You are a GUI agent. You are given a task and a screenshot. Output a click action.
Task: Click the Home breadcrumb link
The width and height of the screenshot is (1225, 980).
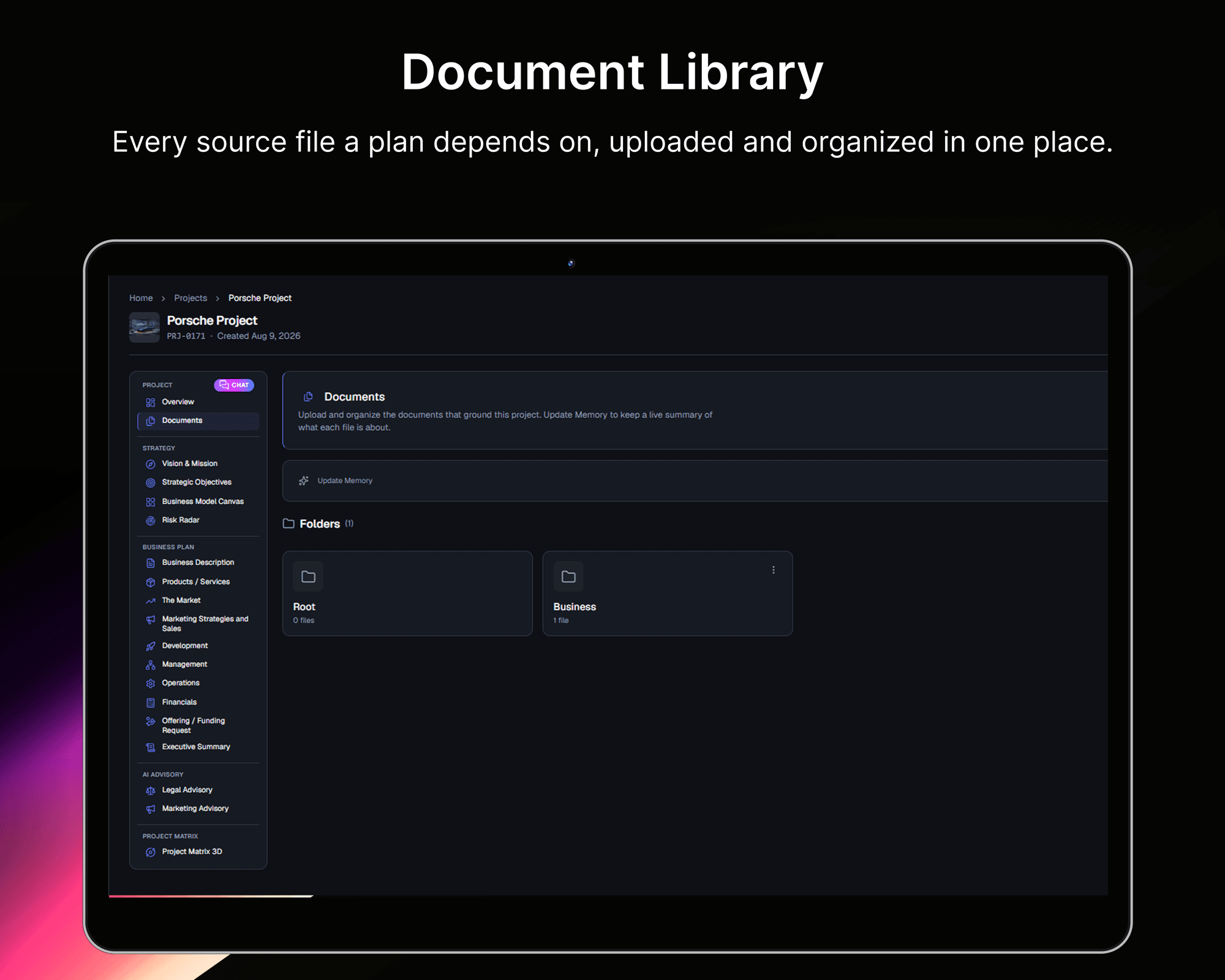[x=141, y=298]
